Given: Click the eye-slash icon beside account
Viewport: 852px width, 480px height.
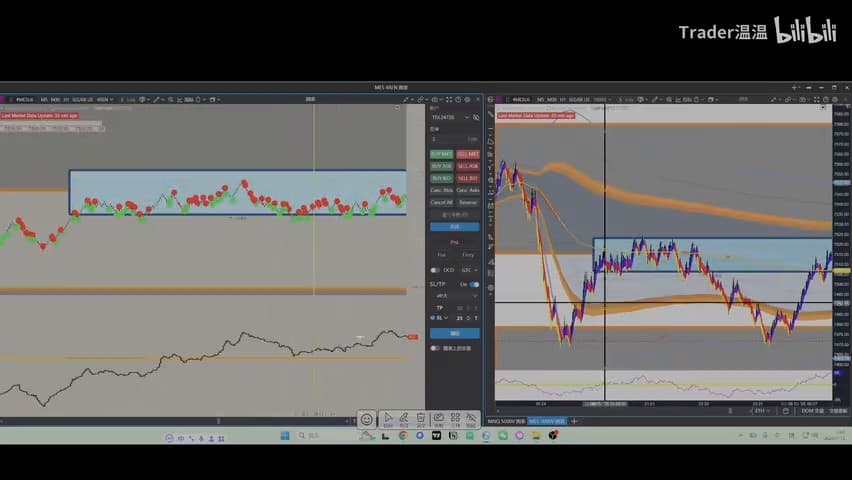Looking at the screenshot, I should [x=476, y=117].
